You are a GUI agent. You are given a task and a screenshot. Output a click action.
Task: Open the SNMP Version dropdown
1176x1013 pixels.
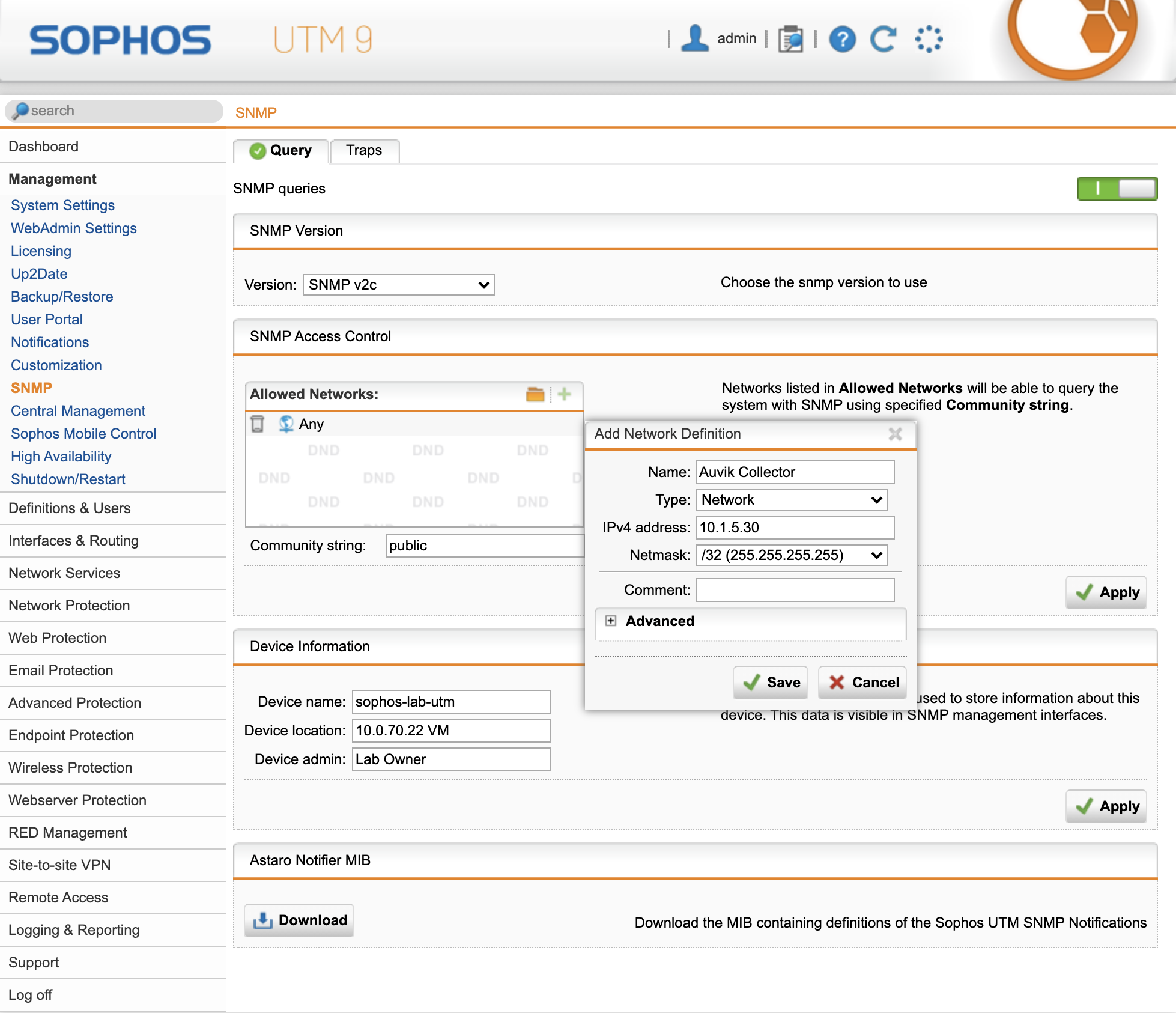pyautogui.click(x=398, y=285)
